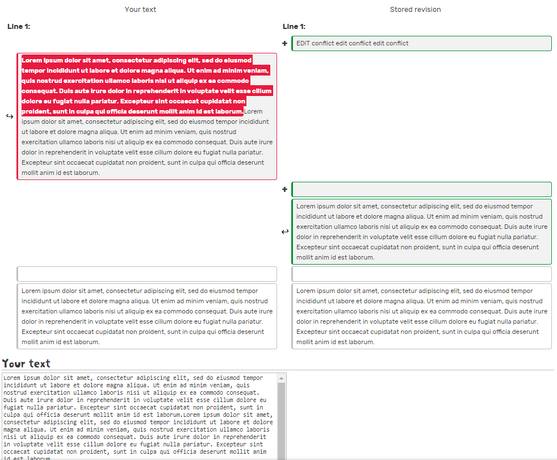Click the empty unchanged box in Stored revision column

421,274
